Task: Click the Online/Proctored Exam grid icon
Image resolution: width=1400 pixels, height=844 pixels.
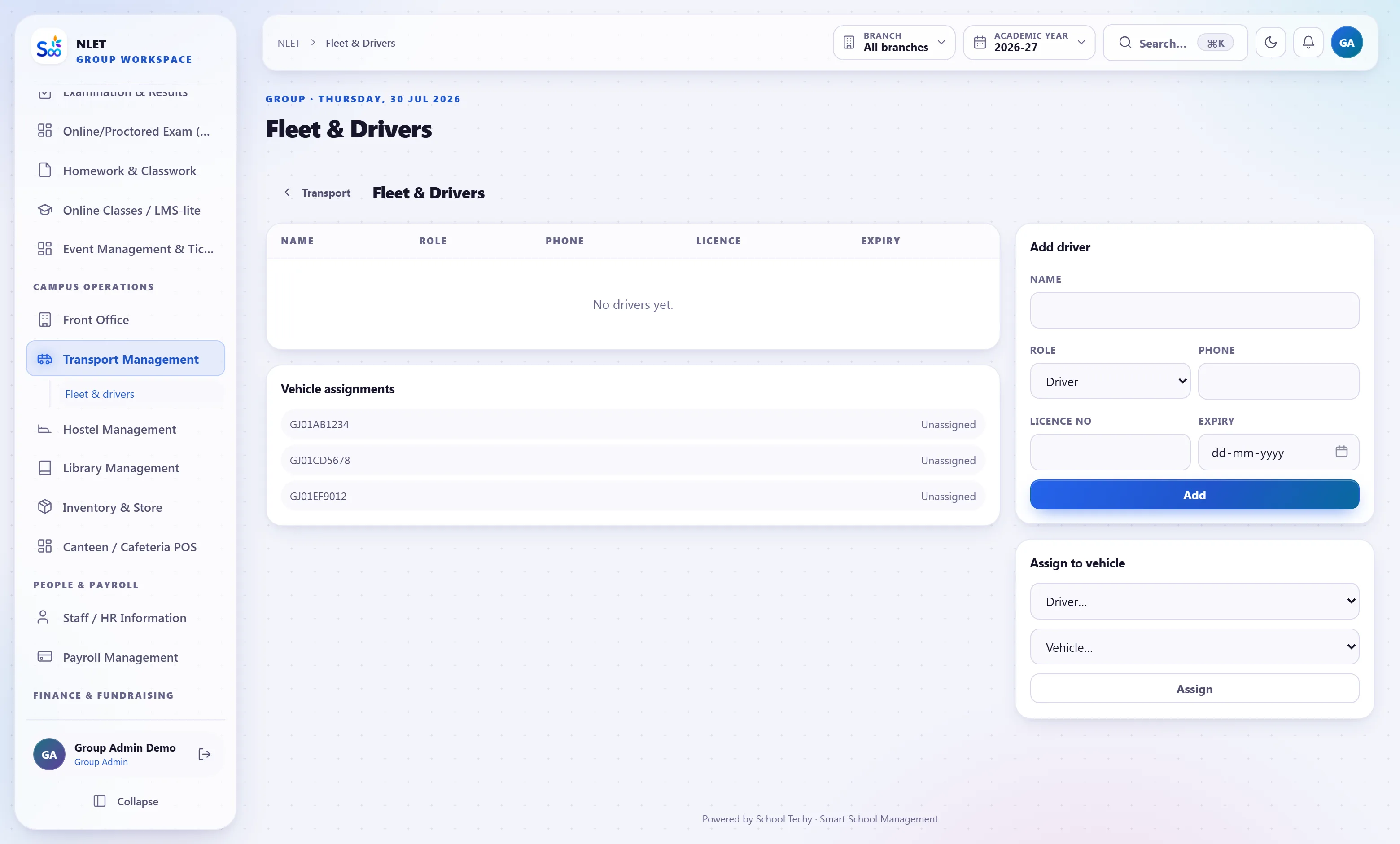Action: 45,131
